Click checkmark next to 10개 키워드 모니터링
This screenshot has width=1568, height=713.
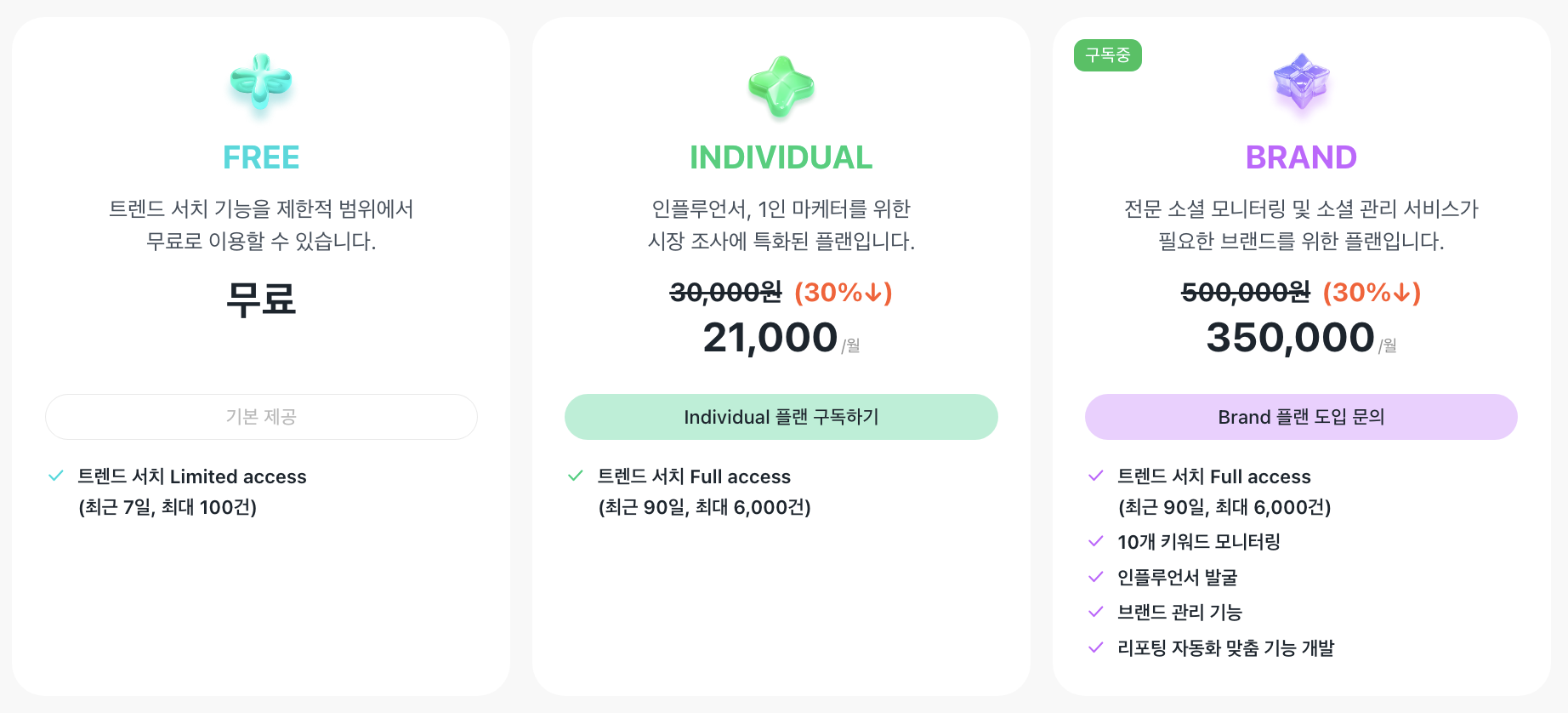tap(1096, 541)
